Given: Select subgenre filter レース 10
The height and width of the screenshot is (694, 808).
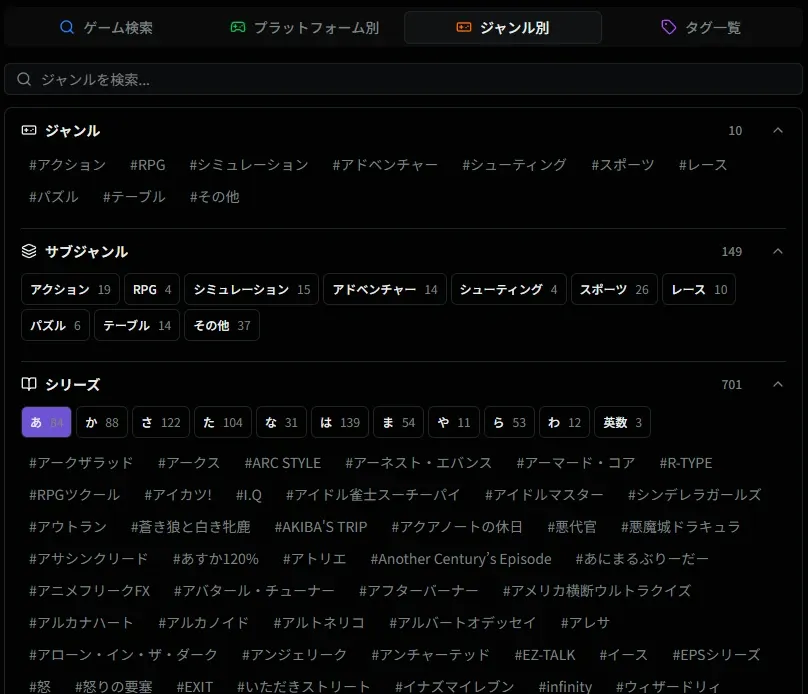Looking at the screenshot, I should (x=699, y=290).
